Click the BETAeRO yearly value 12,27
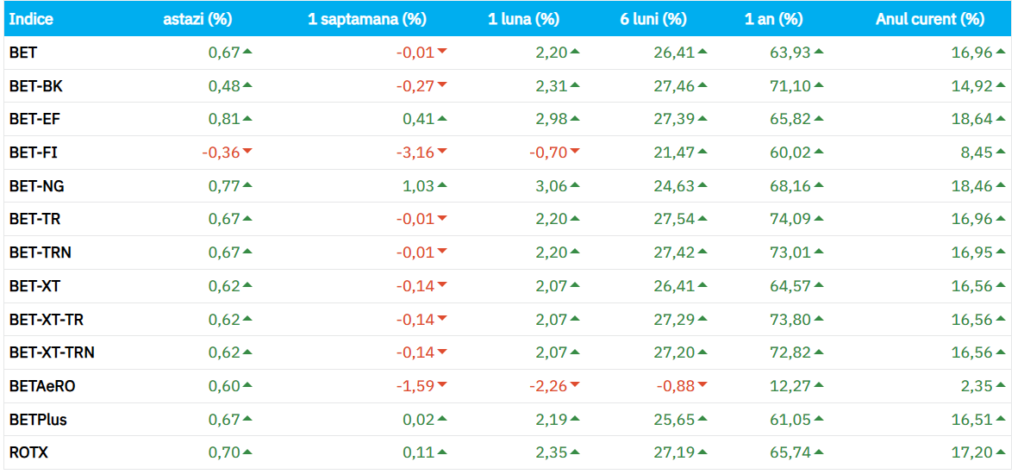The height and width of the screenshot is (474, 1024). click(789, 386)
